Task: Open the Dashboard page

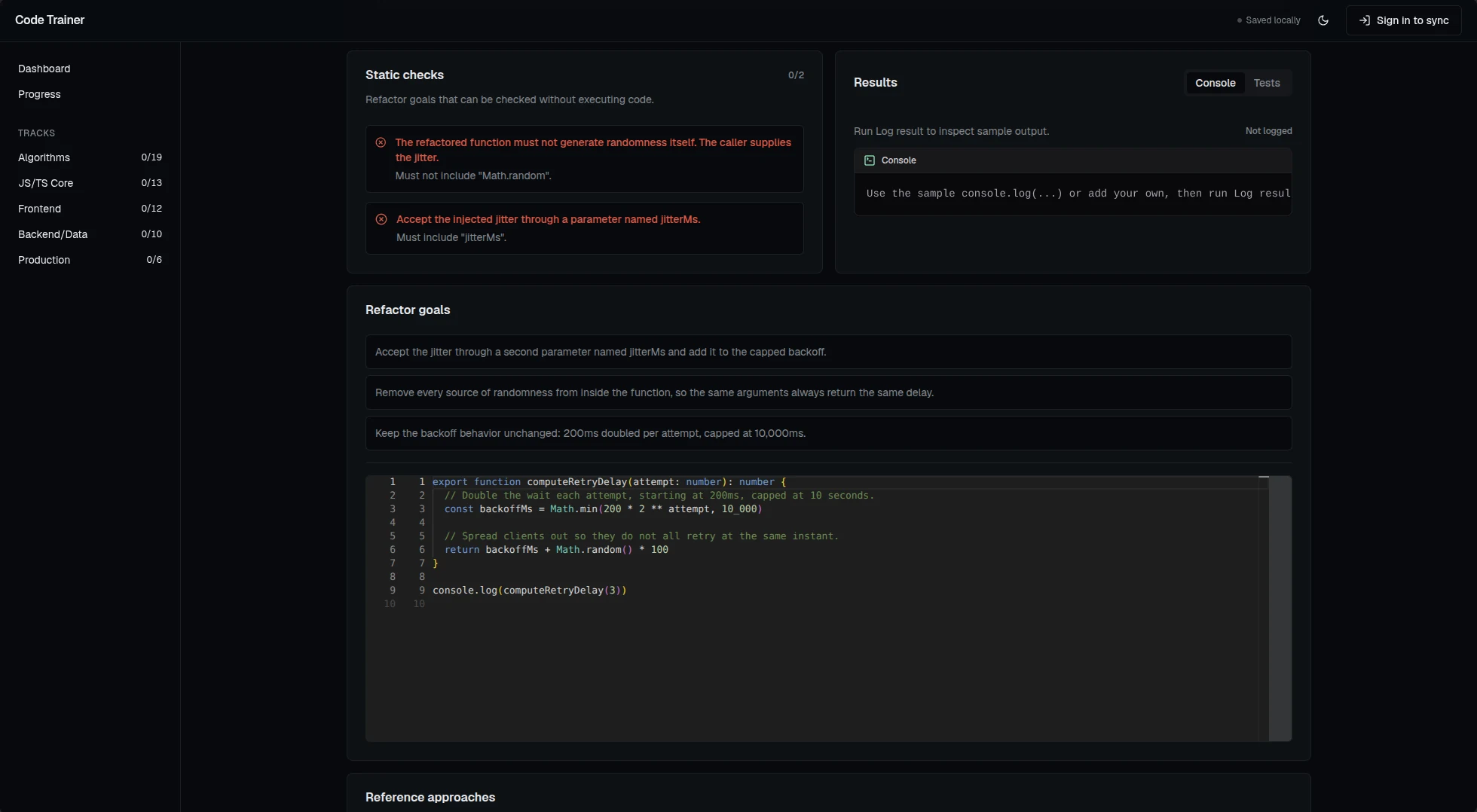Action: point(44,69)
